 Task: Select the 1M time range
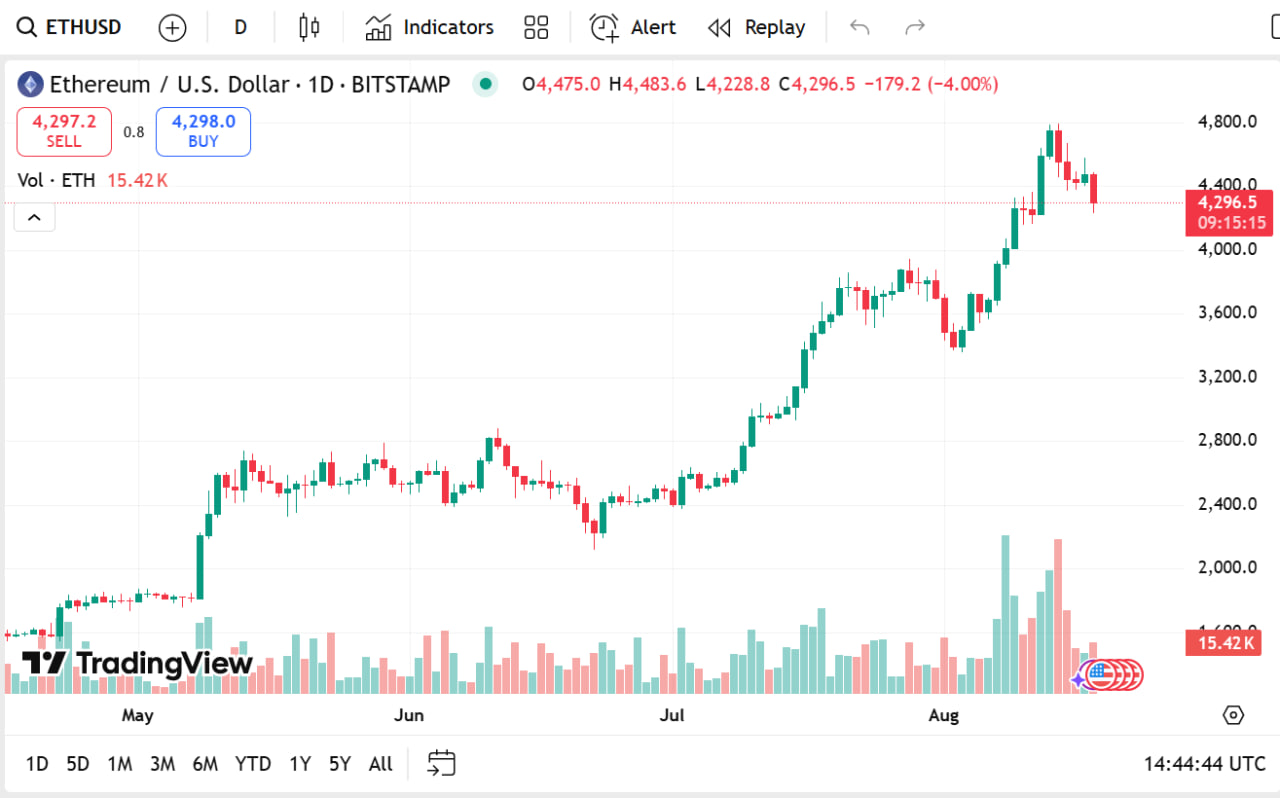coord(120,764)
